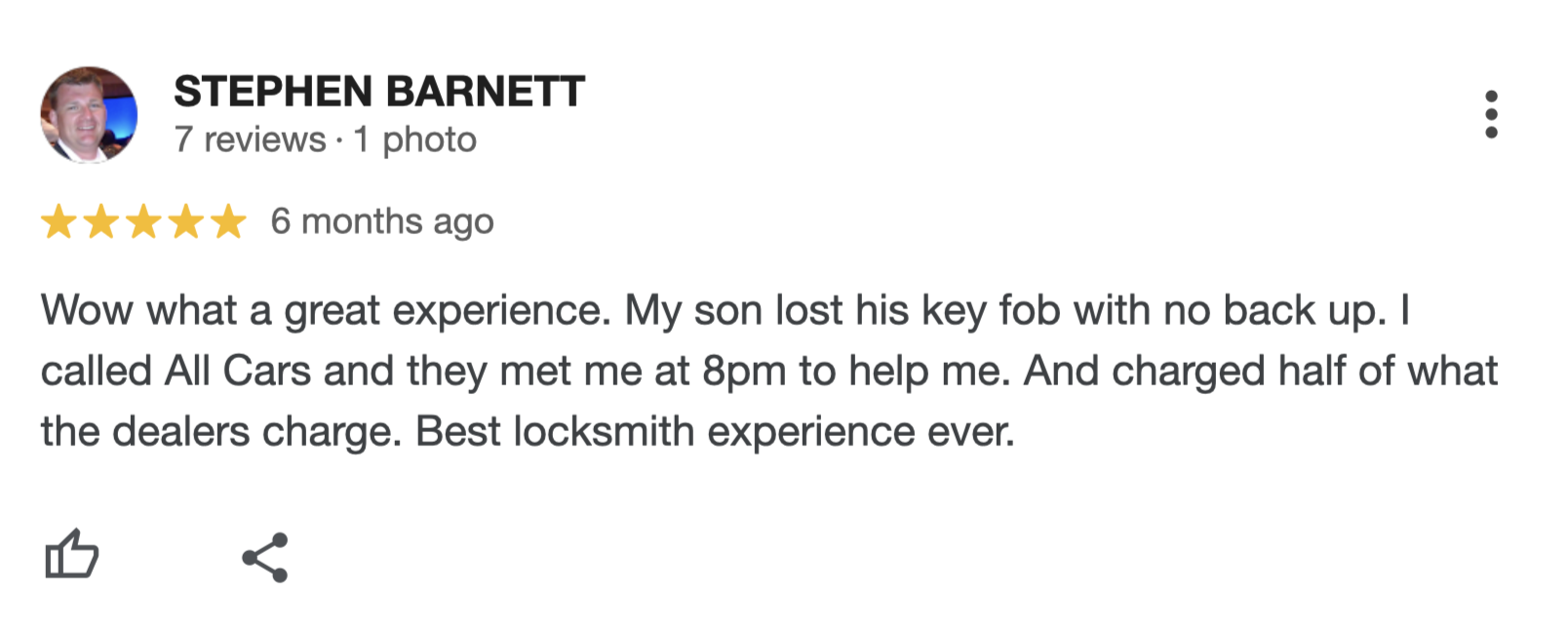Click the "Best locksmith experience ever" sentence
Viewport: 1568px width, 632px height.
[x=715, y=432]
